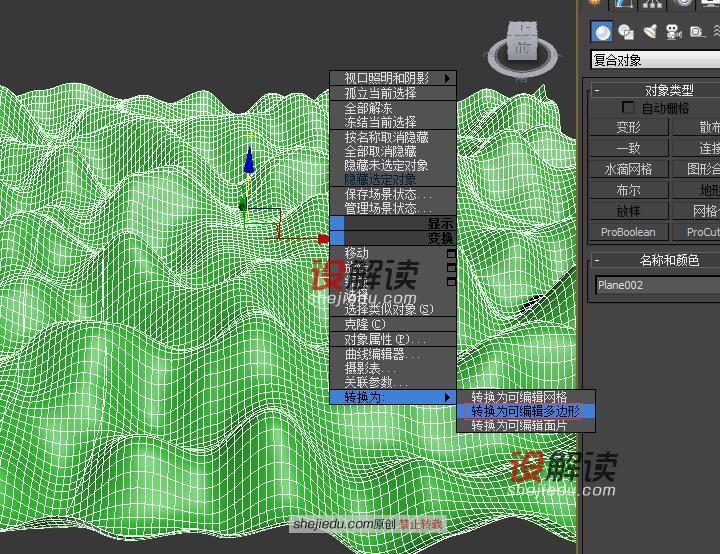The image size is (720, 554).
Task: Select the Cameras category icon
Action: 674,32
